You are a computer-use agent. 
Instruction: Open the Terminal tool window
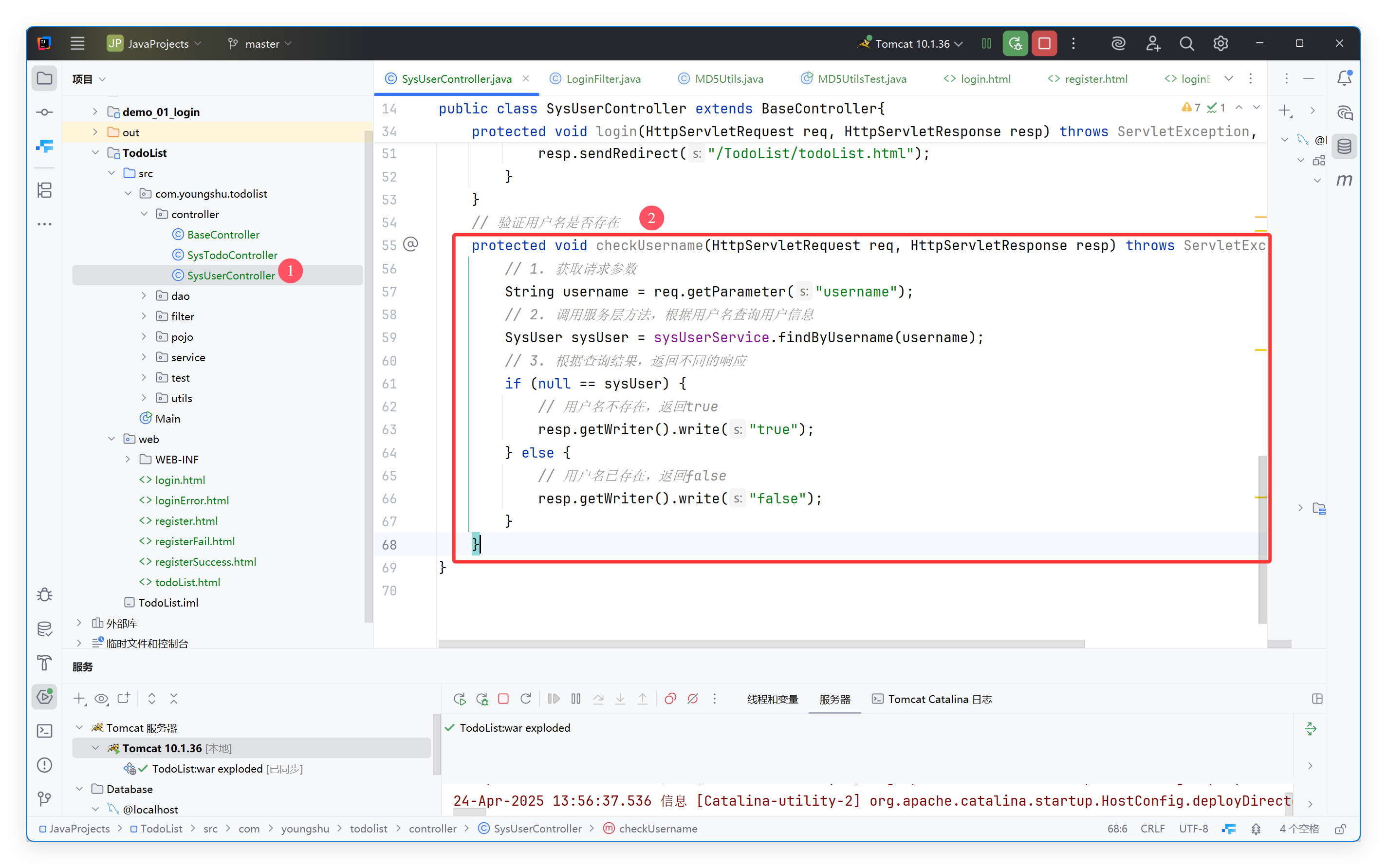click(x=44, y=731)
